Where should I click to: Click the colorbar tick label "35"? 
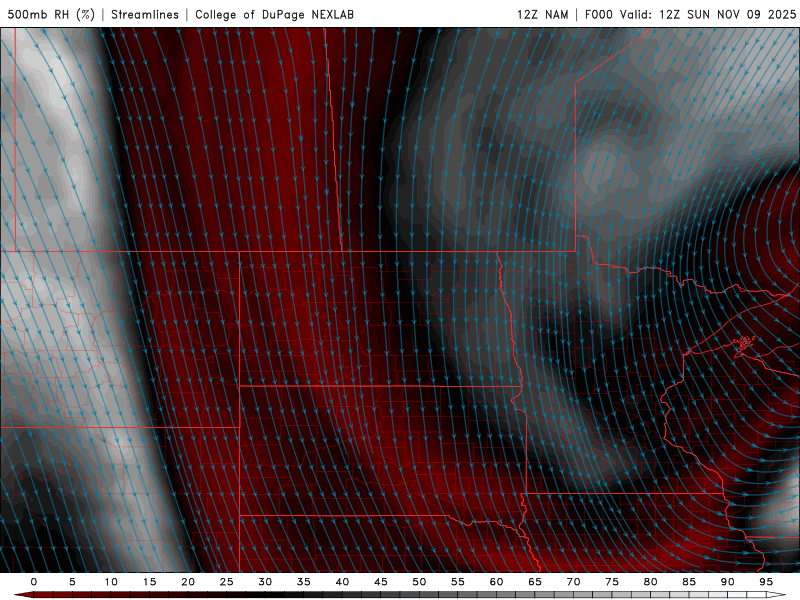point(304,582)
